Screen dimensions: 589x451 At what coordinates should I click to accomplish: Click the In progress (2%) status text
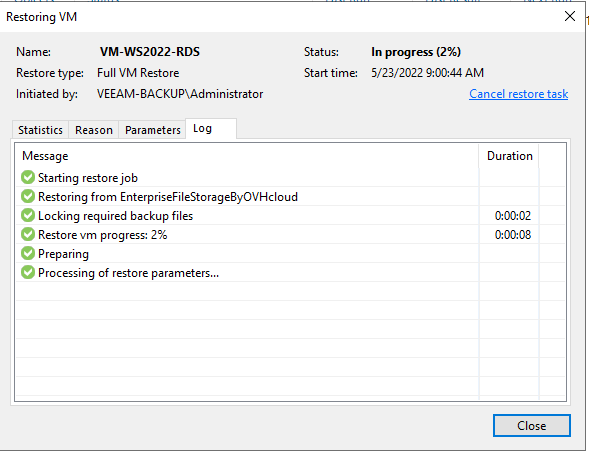coord(416,52)
